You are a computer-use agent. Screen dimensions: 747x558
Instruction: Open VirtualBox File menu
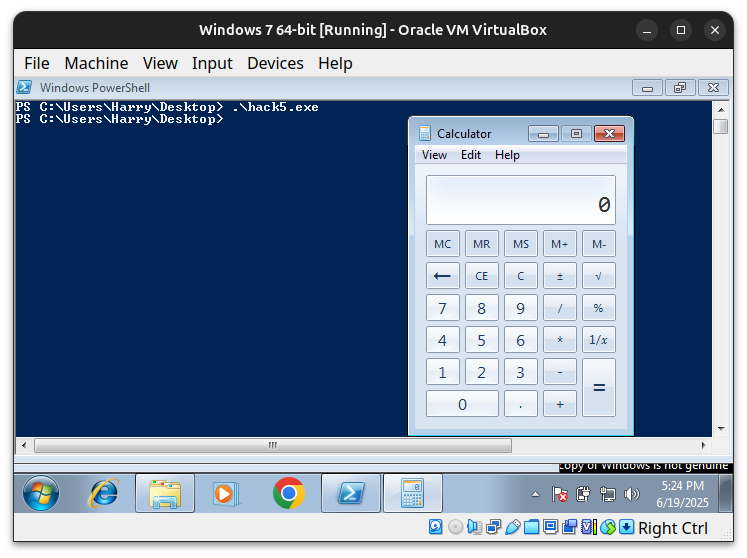(37, 63)
